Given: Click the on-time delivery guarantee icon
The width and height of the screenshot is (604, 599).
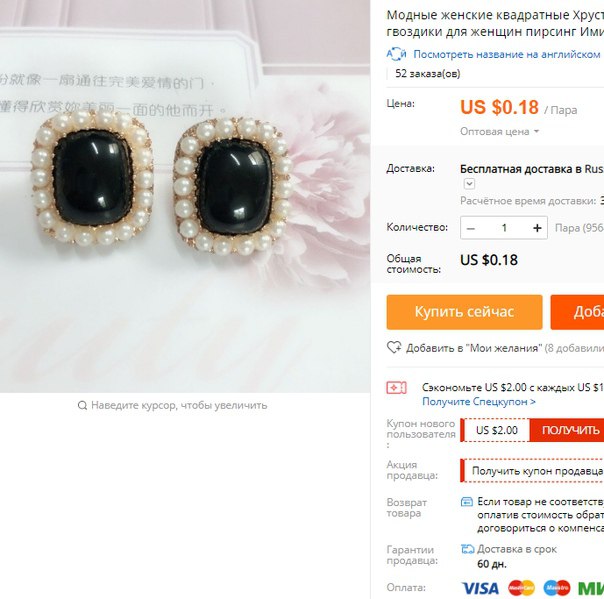Looking at the screenshot, I should tap(468, 549).
